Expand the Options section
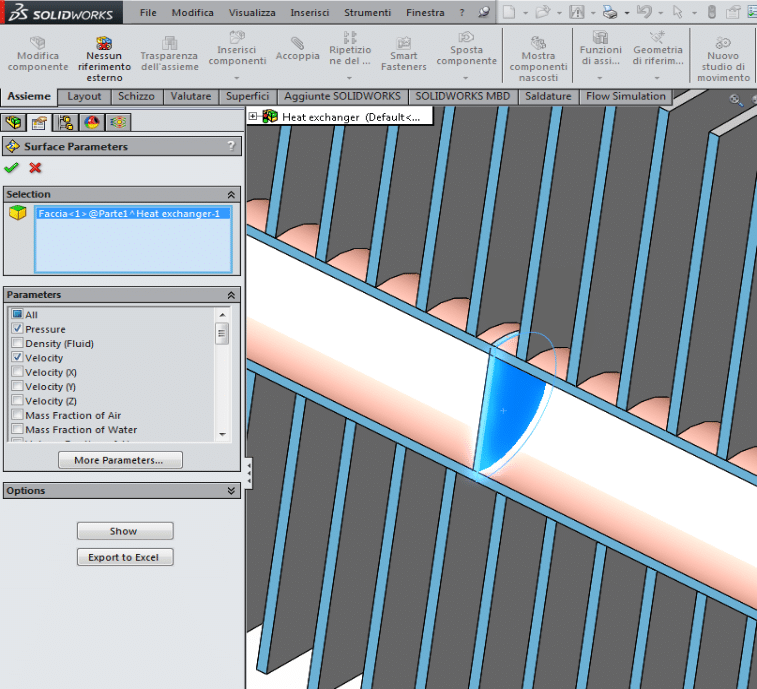The width and height of the screenshot is (757, 689). 231,491
